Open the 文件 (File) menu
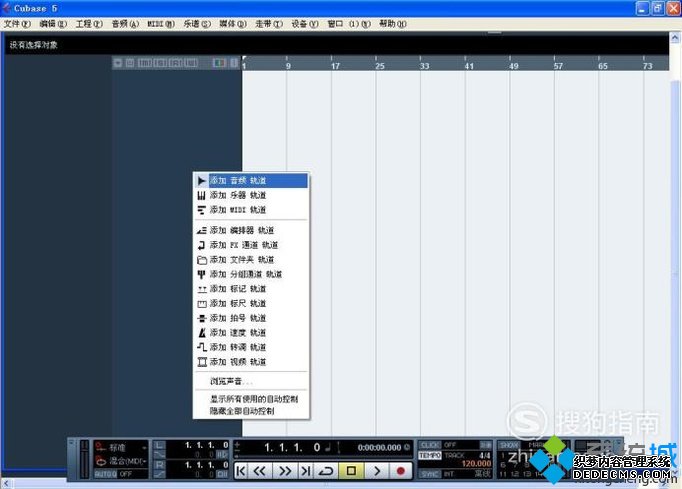Image resolution: width=682 pixels, height=489 pixels. (17, 24)
